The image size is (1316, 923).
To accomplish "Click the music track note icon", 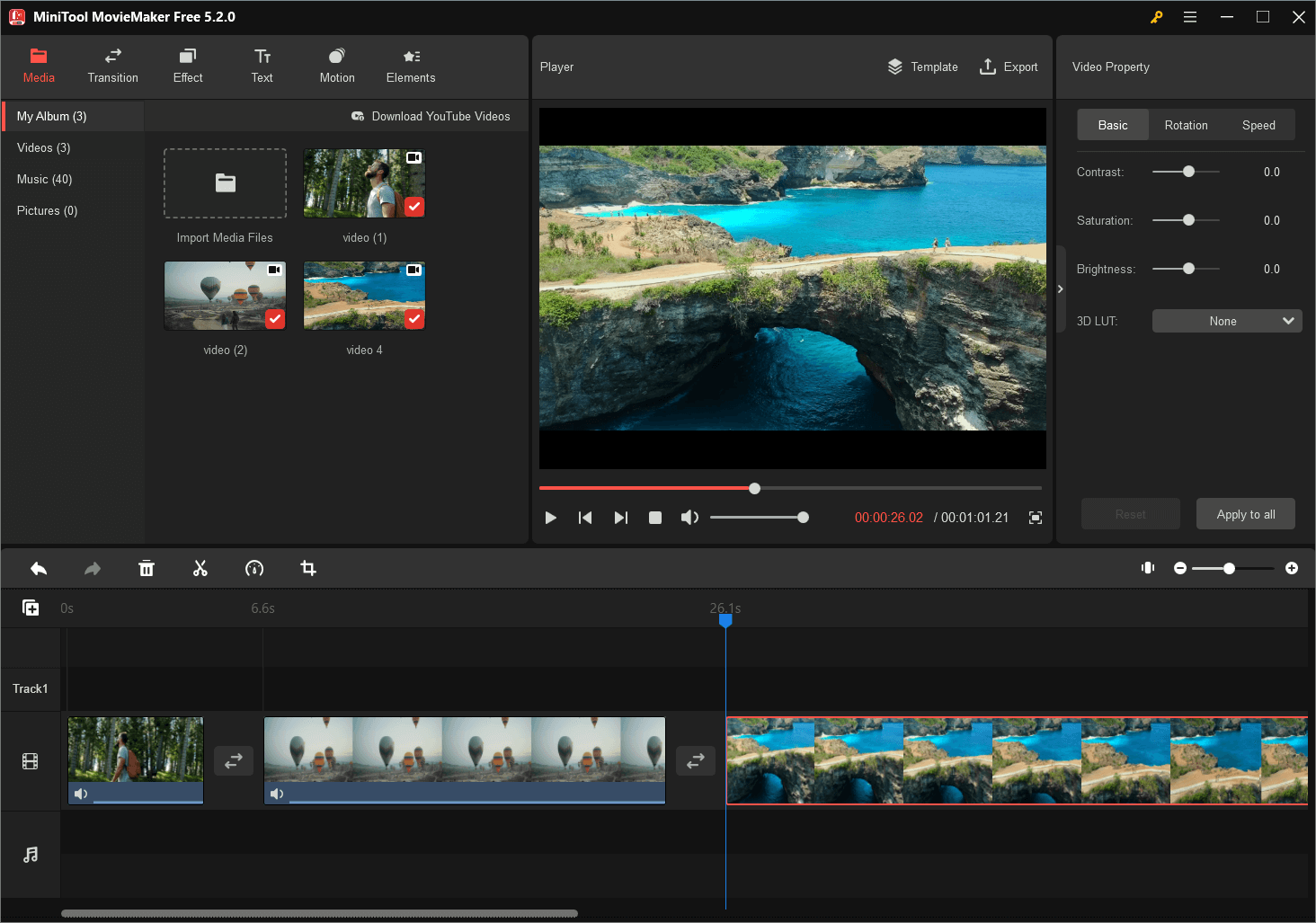I will tap(31, 855).
